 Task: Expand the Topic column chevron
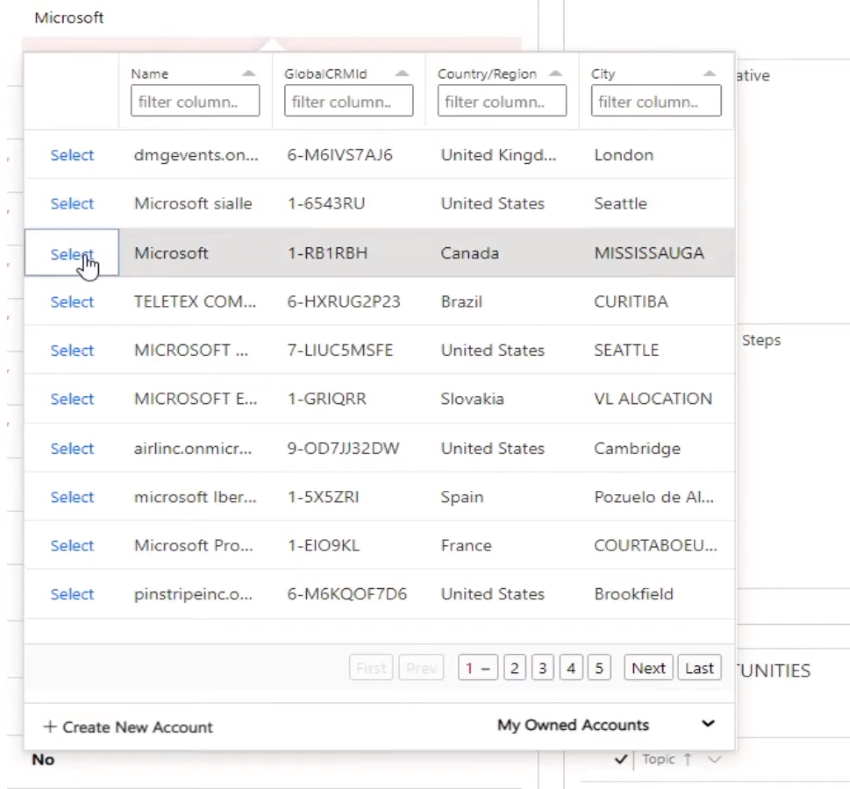coord(714,759)
